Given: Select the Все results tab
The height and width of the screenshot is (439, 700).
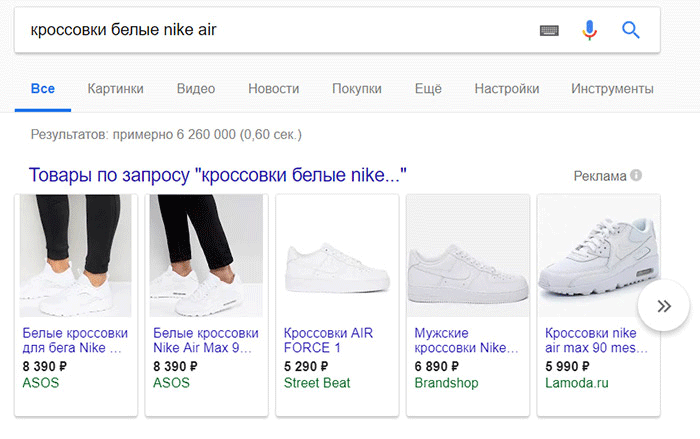Looking at the screenshot, I should [42, 89].
